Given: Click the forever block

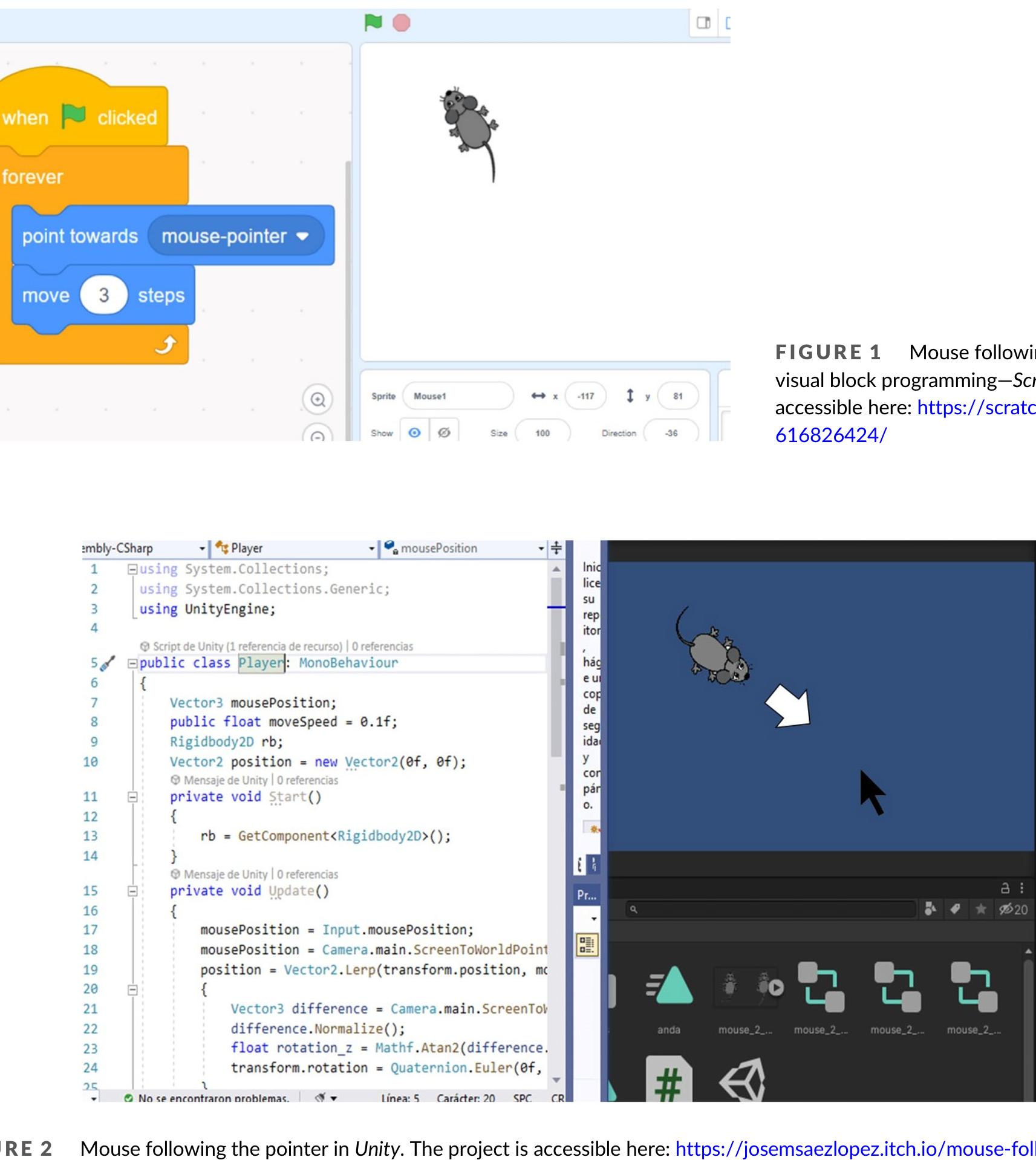Looking at the screenshot, I should click(94, 177).
